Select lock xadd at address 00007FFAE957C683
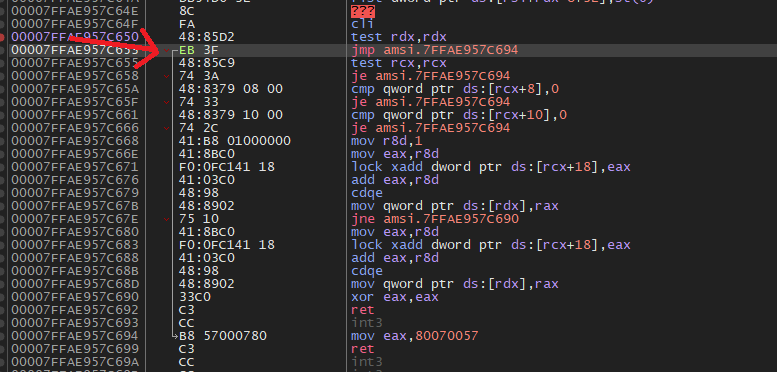 click(490, 245)
